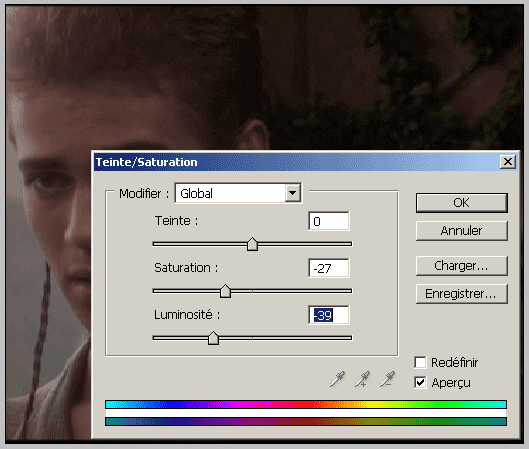Click the Saturation value field showing -27

pyautogui.click(x=329, y=268)
